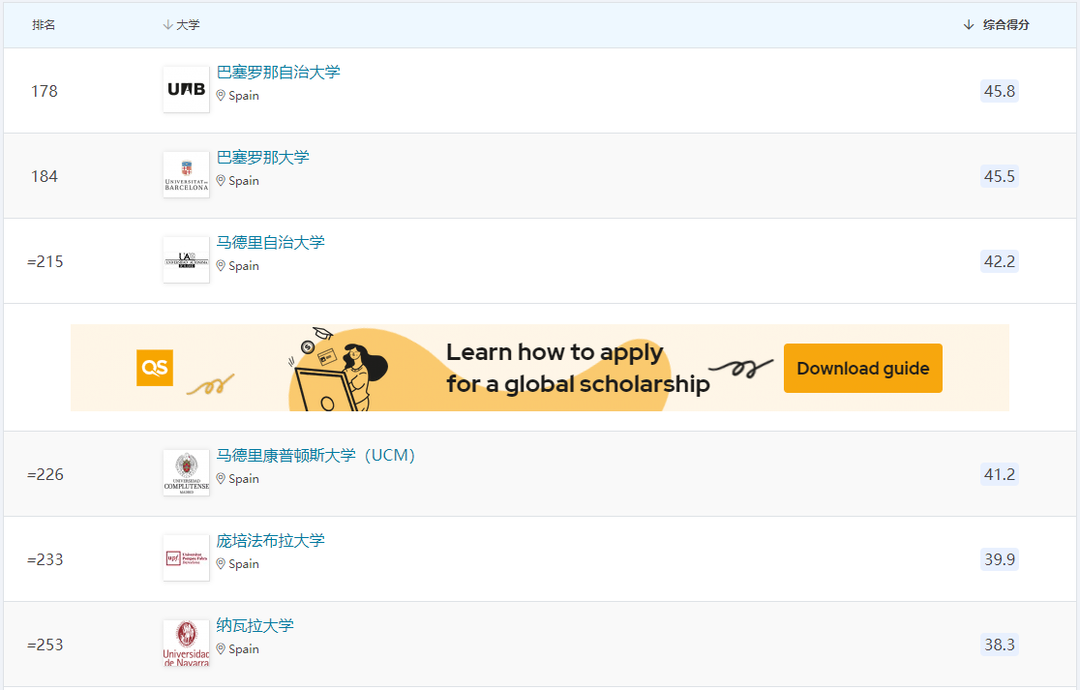Image resolution: width=1080 pixels, height=690 pixels.
Task: Open the 巴塞罗那大学 university link
Action: [x=263, y=158]
